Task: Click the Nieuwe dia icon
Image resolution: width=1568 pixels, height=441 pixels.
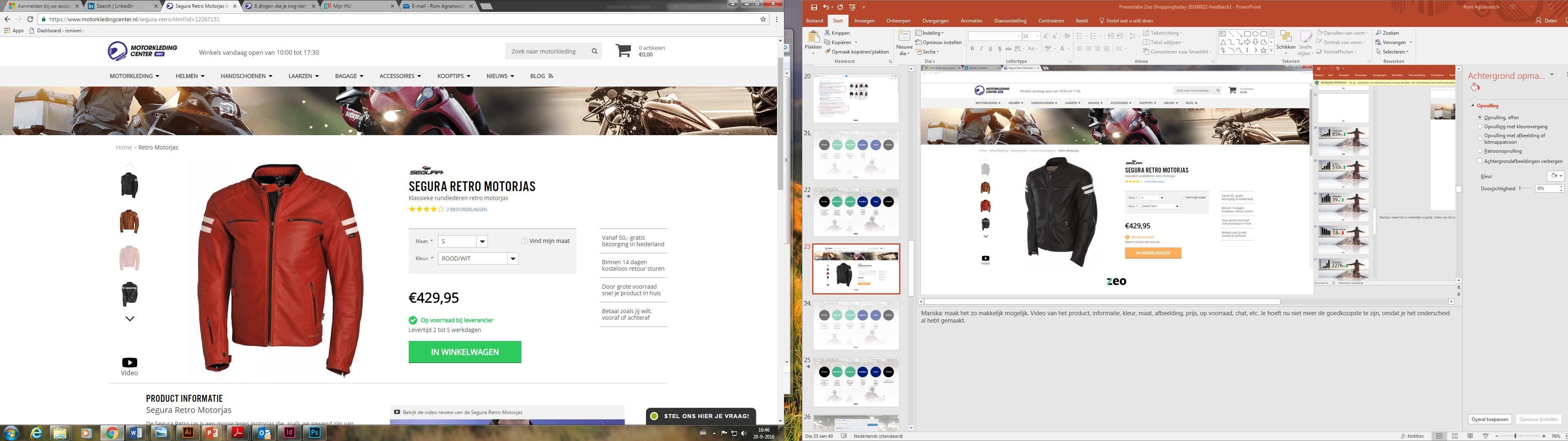Action: coord(904,36)
